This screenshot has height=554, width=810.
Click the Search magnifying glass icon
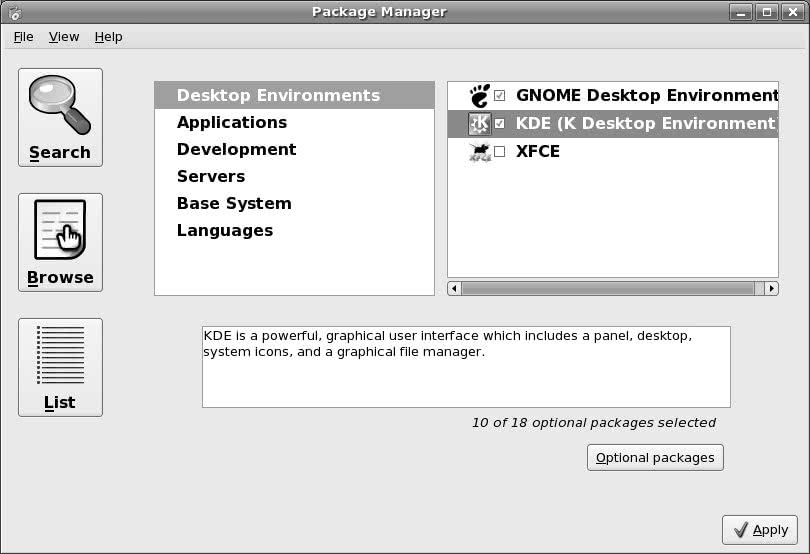point(60,104)
